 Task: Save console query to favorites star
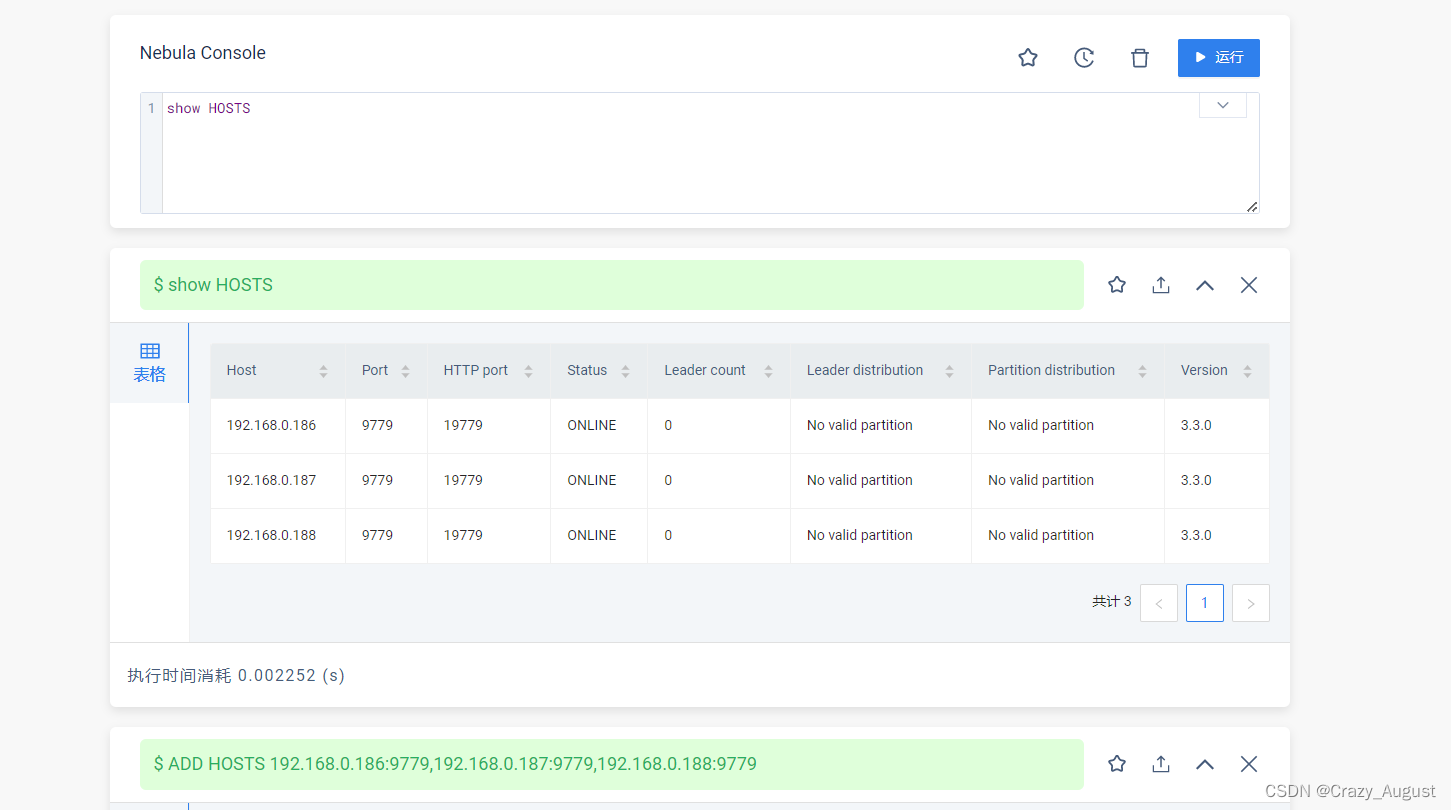(1028, 58)
